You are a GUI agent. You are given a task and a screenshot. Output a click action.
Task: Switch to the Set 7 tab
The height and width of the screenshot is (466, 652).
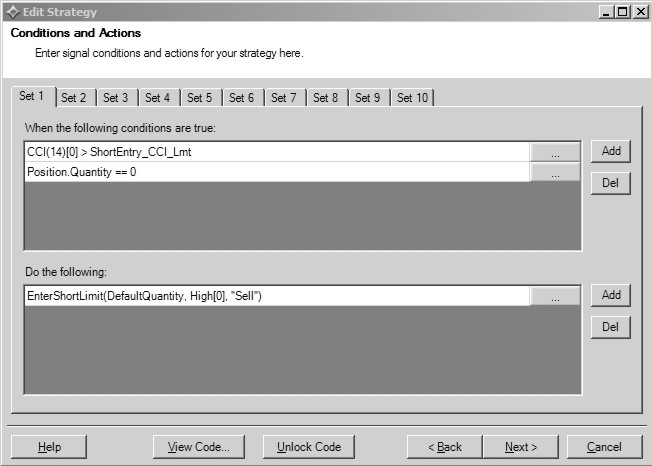click(x=286, y=98)
